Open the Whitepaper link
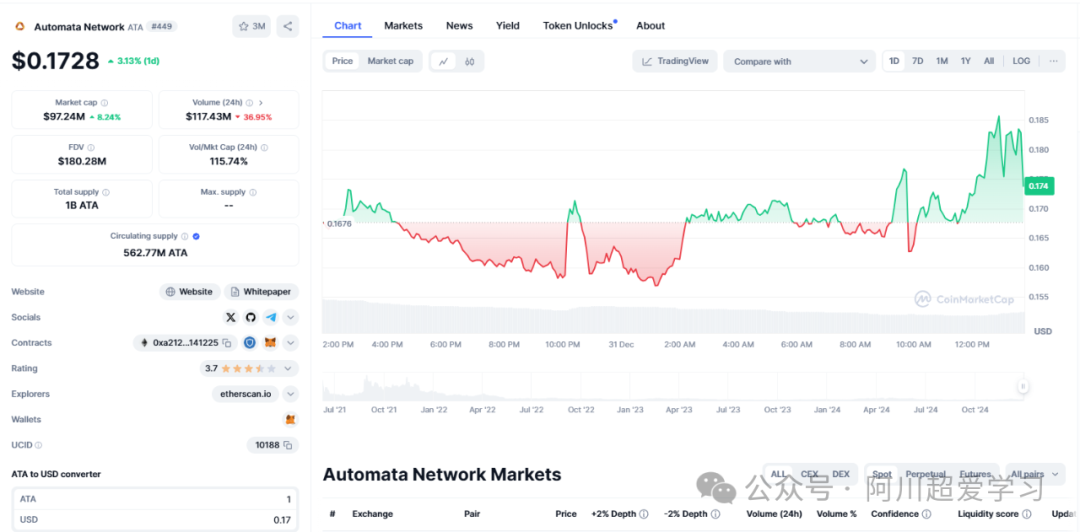The width and height of the screenshot is (1080, 532). (261, 292)
